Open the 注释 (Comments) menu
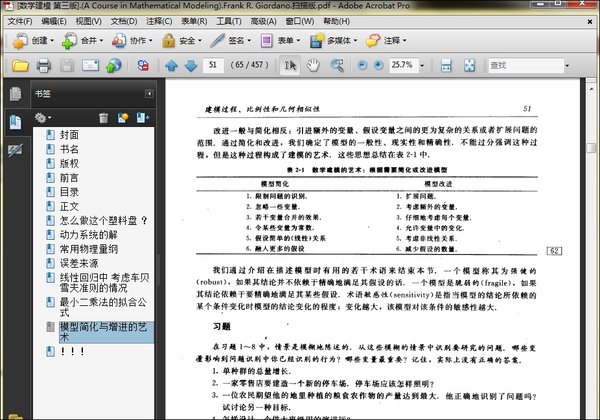 (x=162, y=19)
